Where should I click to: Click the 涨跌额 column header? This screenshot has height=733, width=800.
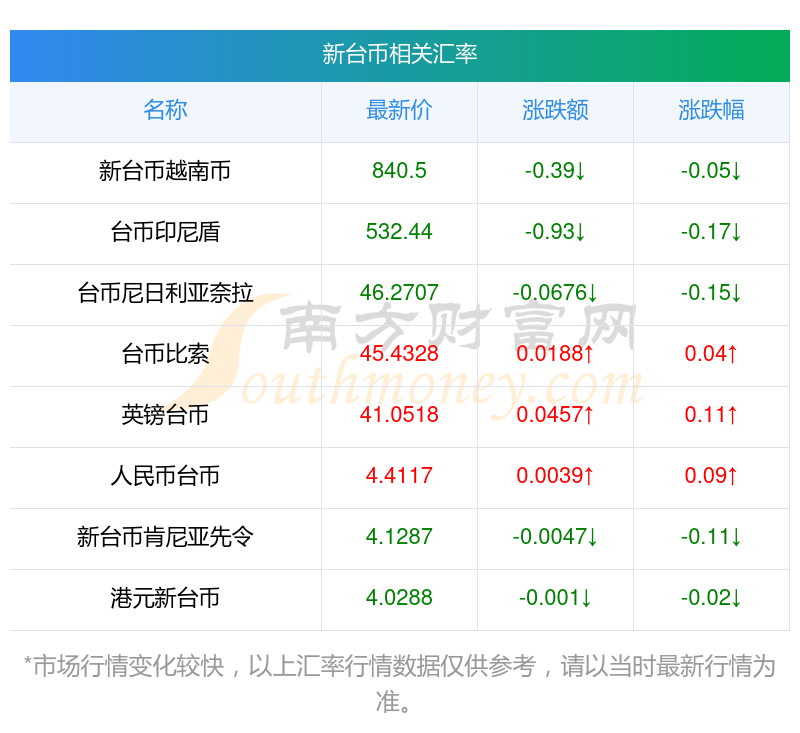[x=555, y=110]
